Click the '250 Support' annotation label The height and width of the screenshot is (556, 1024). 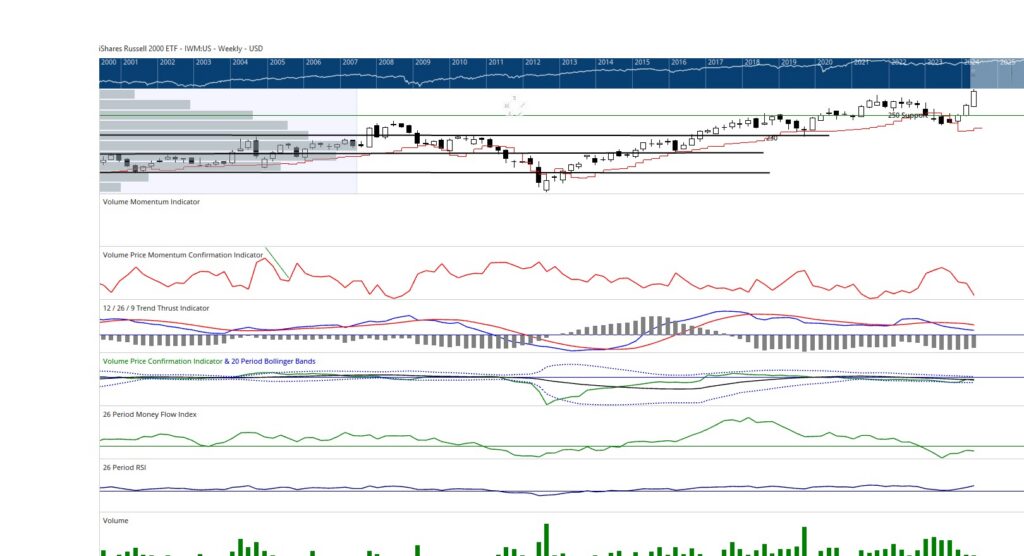pyautogui.click(x=907, y=115)
